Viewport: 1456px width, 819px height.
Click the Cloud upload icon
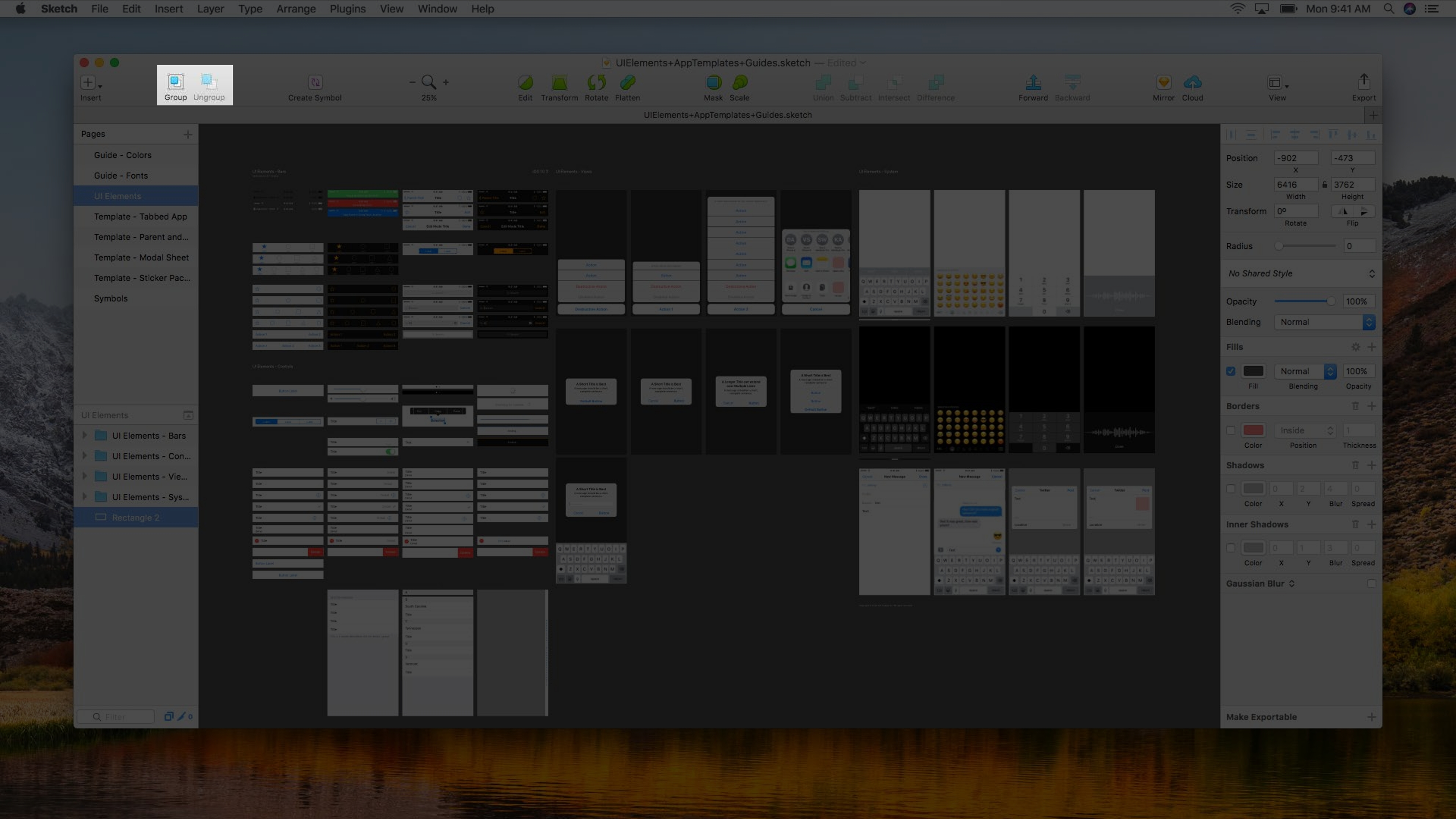tap(1192, 83)
